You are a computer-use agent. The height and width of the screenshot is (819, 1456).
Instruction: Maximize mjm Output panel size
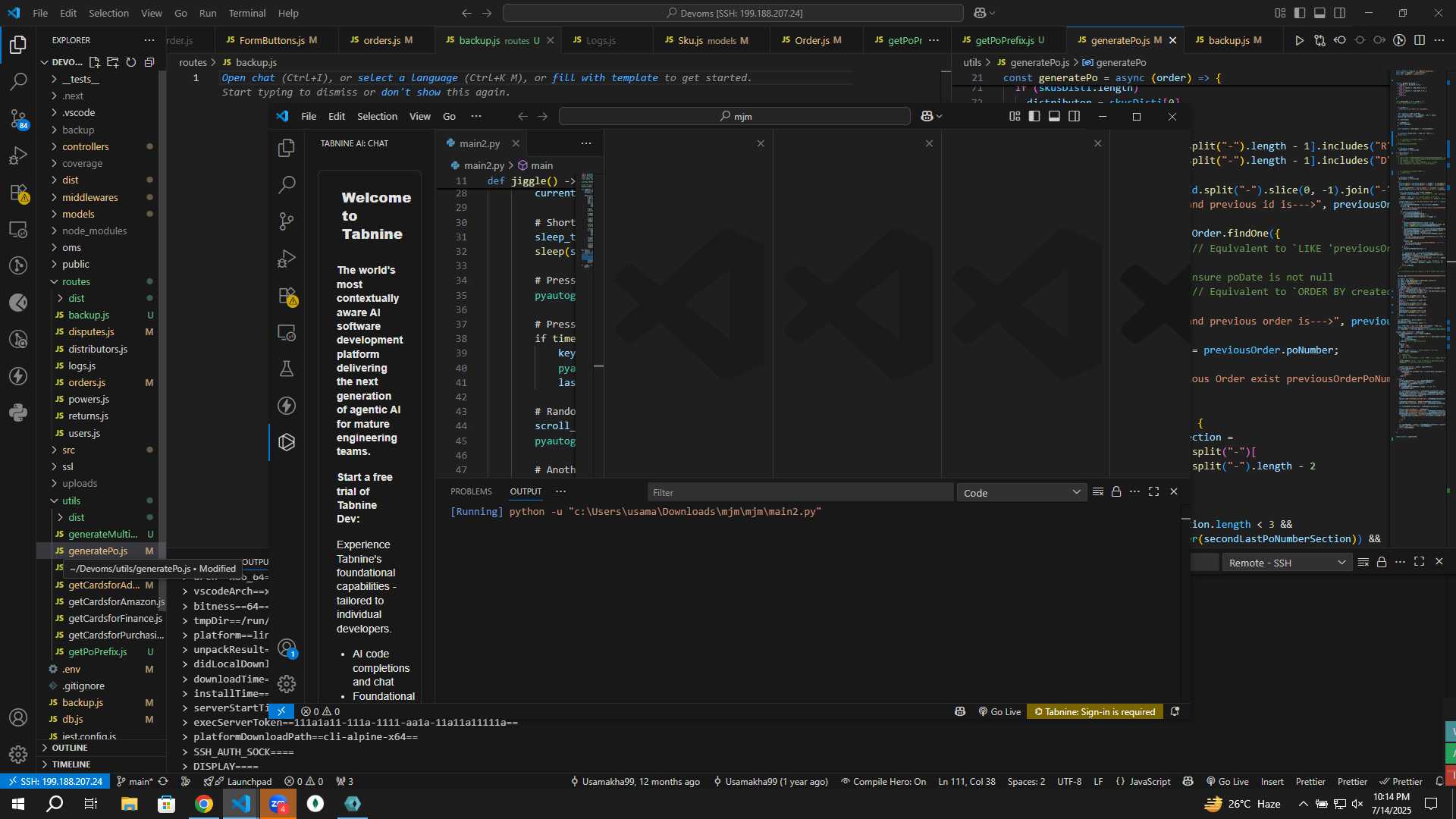[1154, 492]
